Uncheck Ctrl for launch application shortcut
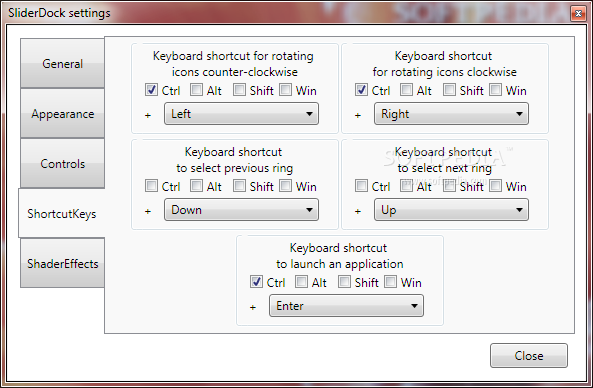The image size is (593, 388). (x=256, y=282)
